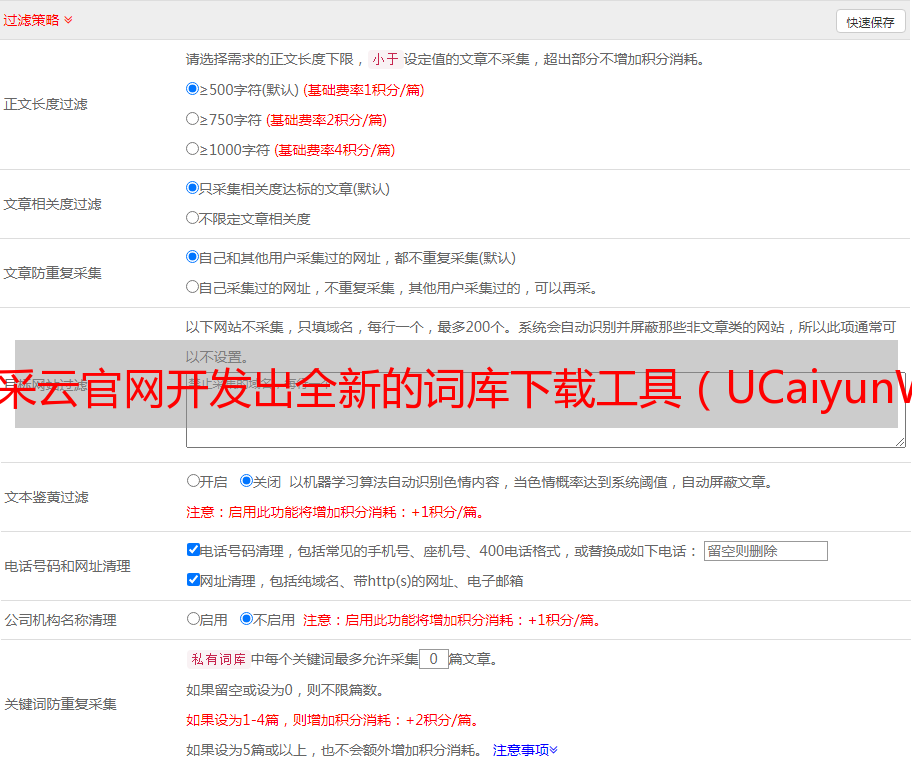
Task: Select 自己和其他用户采集过的网址 option
Action: [x=193, y=257]
